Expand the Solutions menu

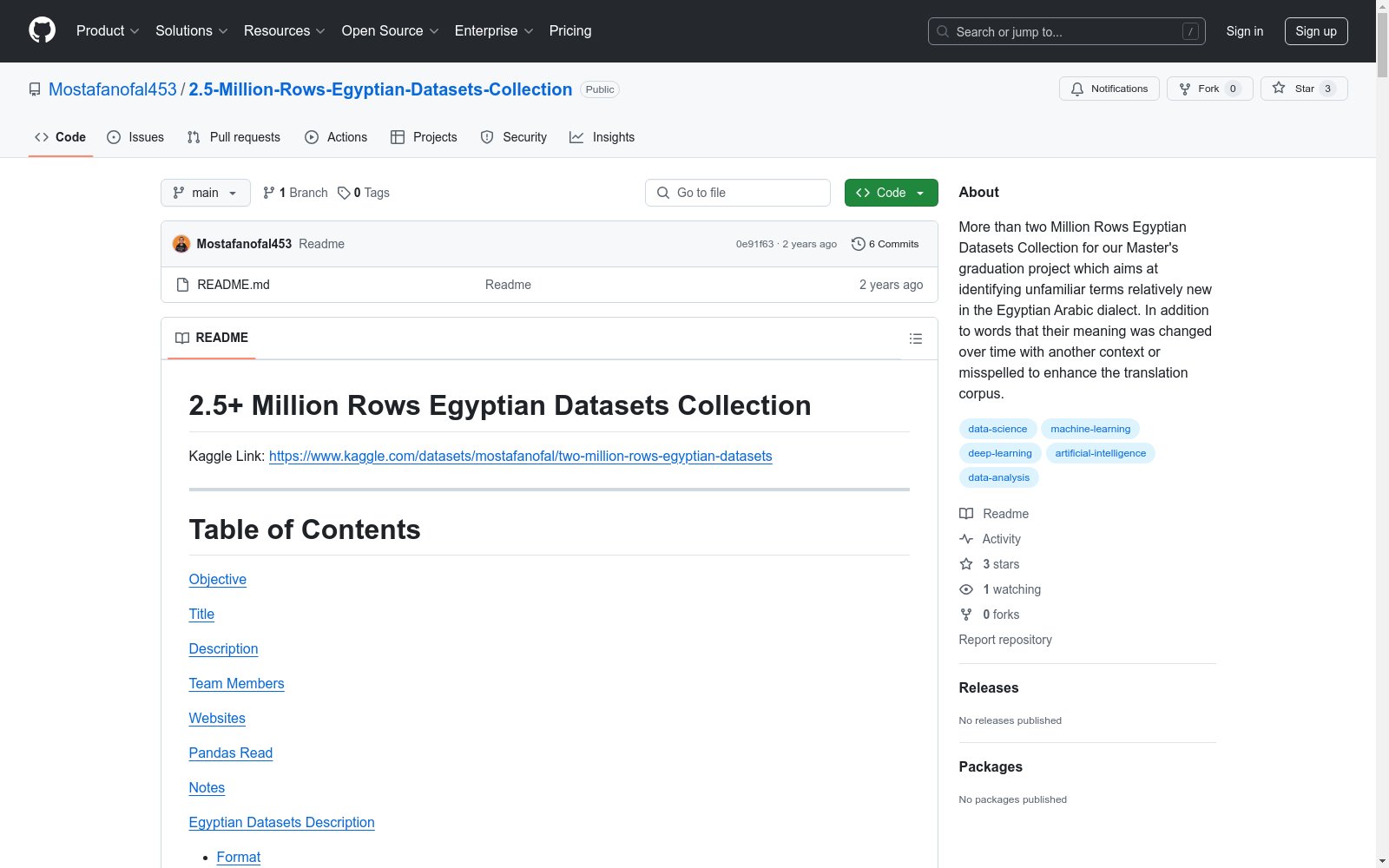(x=192, y=31)
